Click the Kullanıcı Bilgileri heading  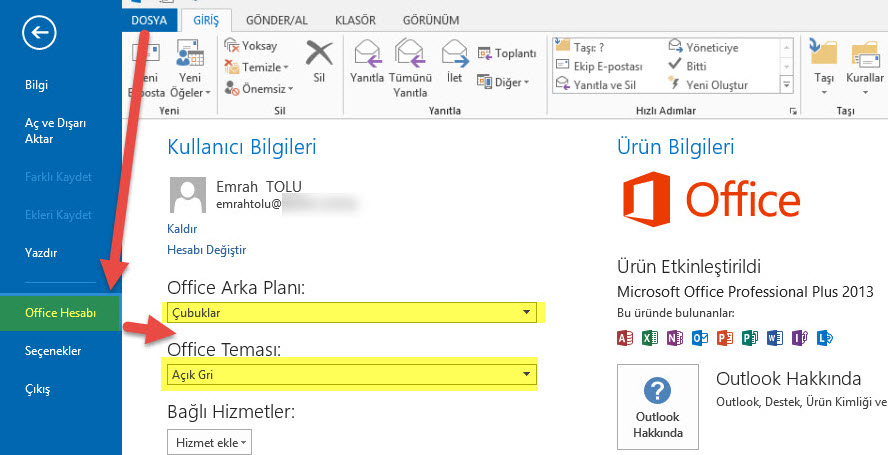click(x=242, y=147)
